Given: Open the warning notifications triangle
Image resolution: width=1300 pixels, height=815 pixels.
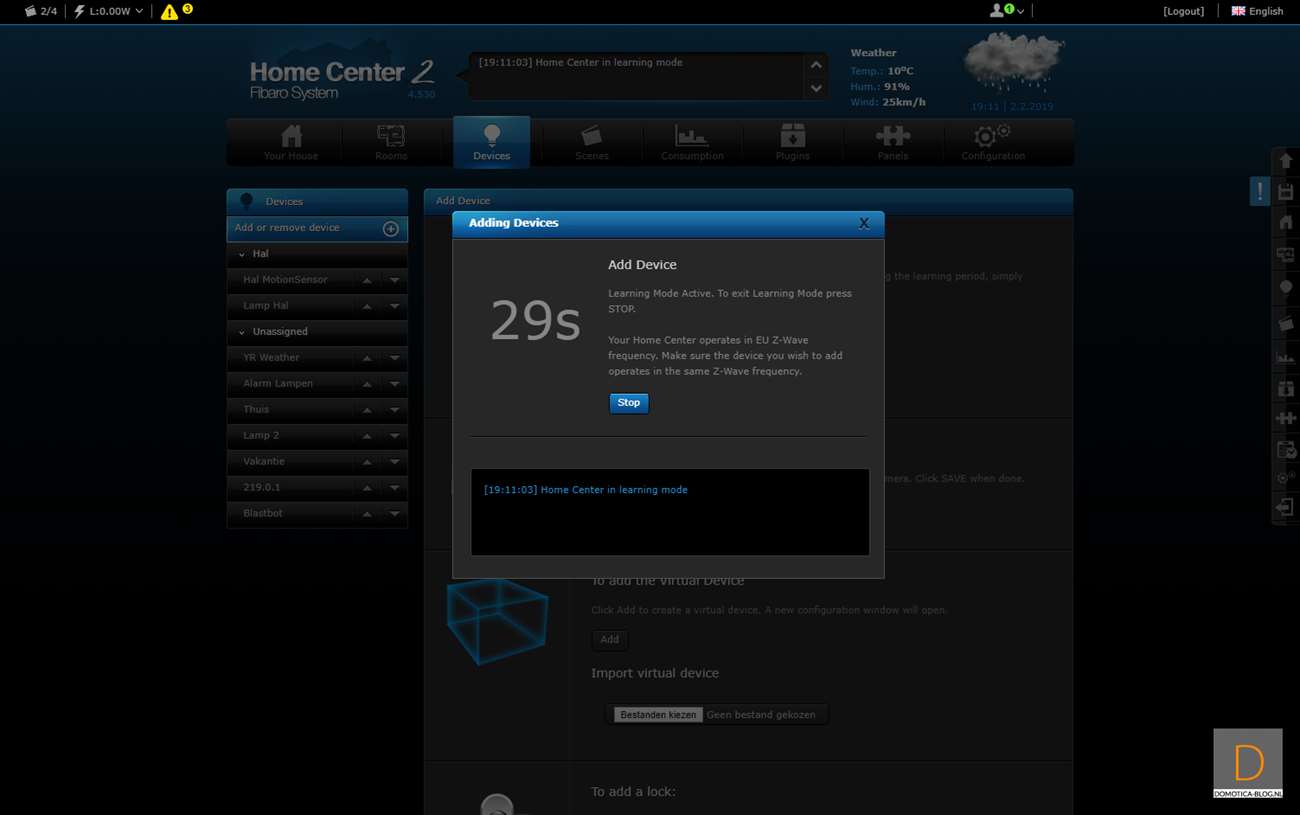Looking at the screenshot, I should pos(170,12).
